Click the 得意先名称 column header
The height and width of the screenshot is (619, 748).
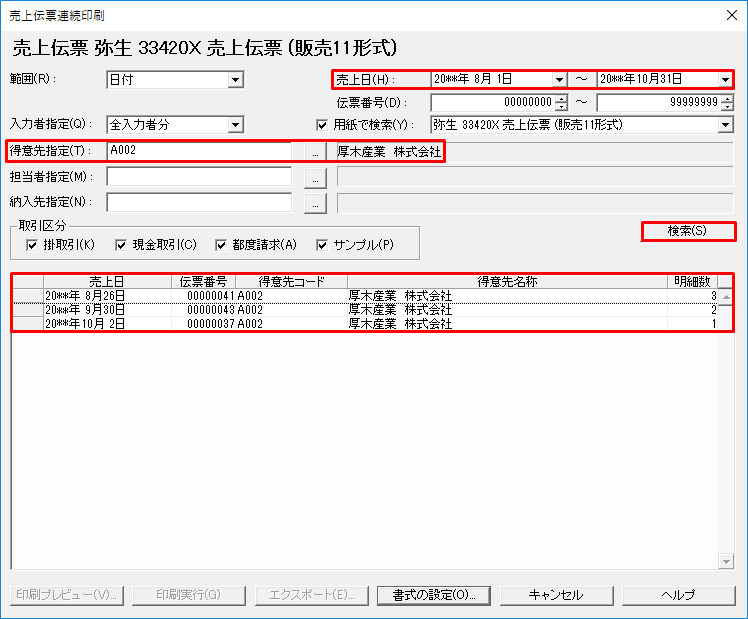(507, 281)
